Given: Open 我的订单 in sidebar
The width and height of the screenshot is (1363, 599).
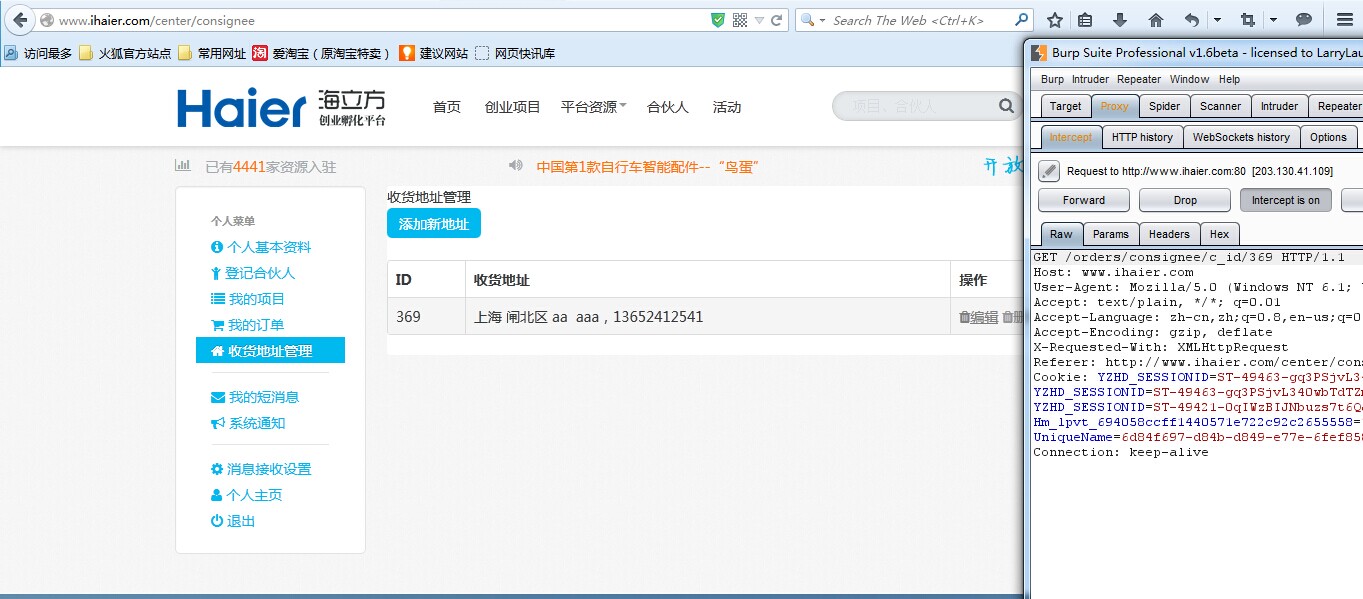Looking at the screenshot, I should 248,325.
